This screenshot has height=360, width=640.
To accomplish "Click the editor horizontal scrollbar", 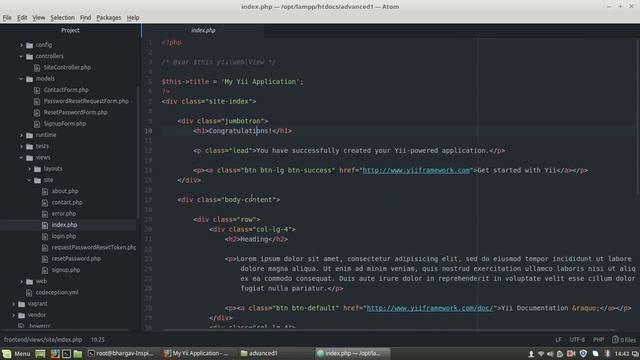I will click(388, 329).
